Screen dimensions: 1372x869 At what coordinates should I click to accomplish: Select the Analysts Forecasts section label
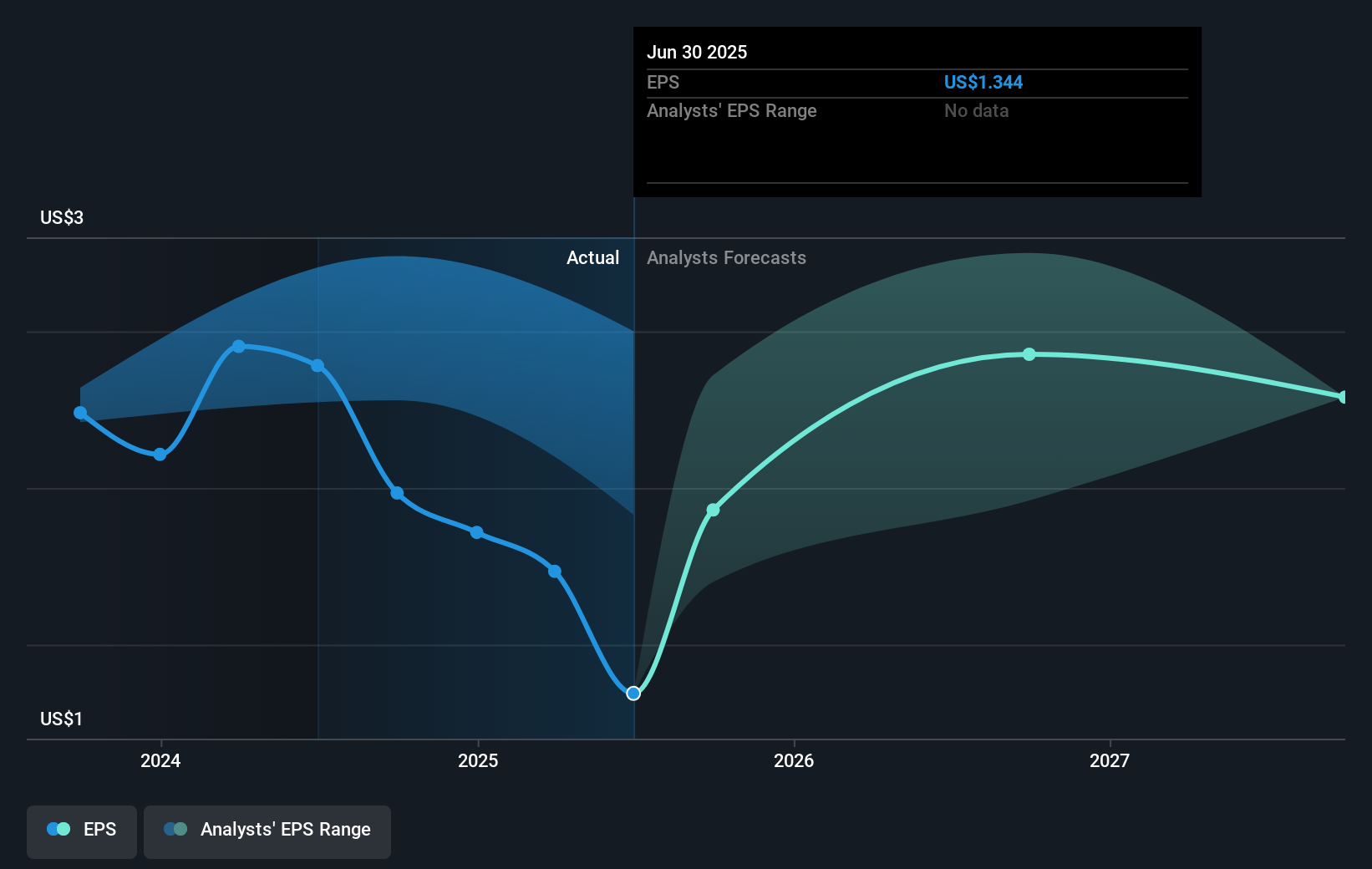click(x=726, y=257)
